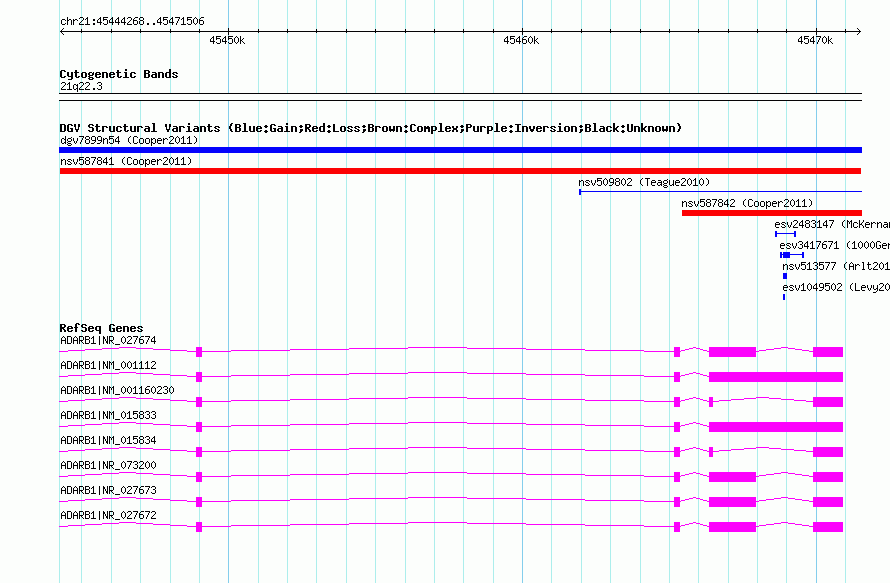Select the esv3417671 blue variant glyph
Image resolution: width=890 pixels, height=583 pixels.
(792, 255)
